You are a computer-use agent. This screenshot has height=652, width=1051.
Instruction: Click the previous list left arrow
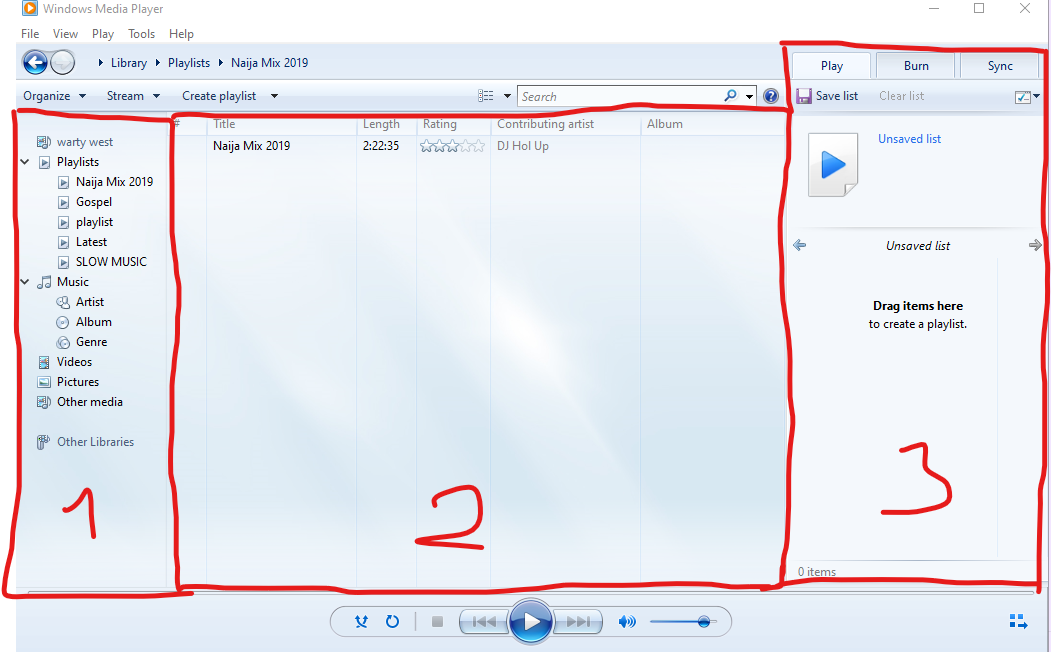click(x=799, y=245)
